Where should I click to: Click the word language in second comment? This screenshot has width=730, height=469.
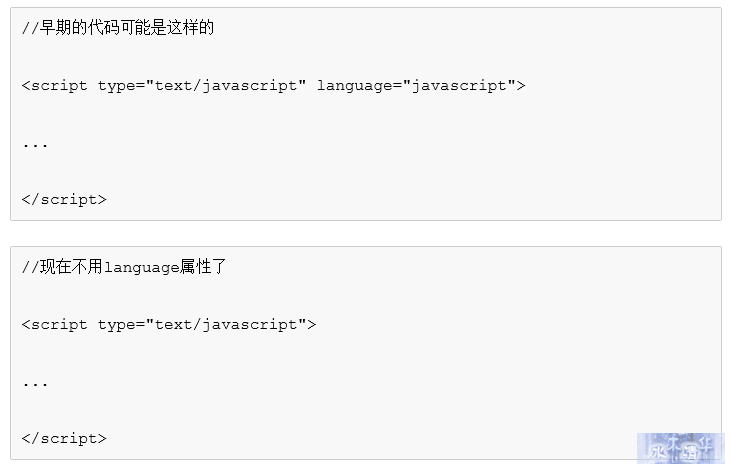pos(142,268)
